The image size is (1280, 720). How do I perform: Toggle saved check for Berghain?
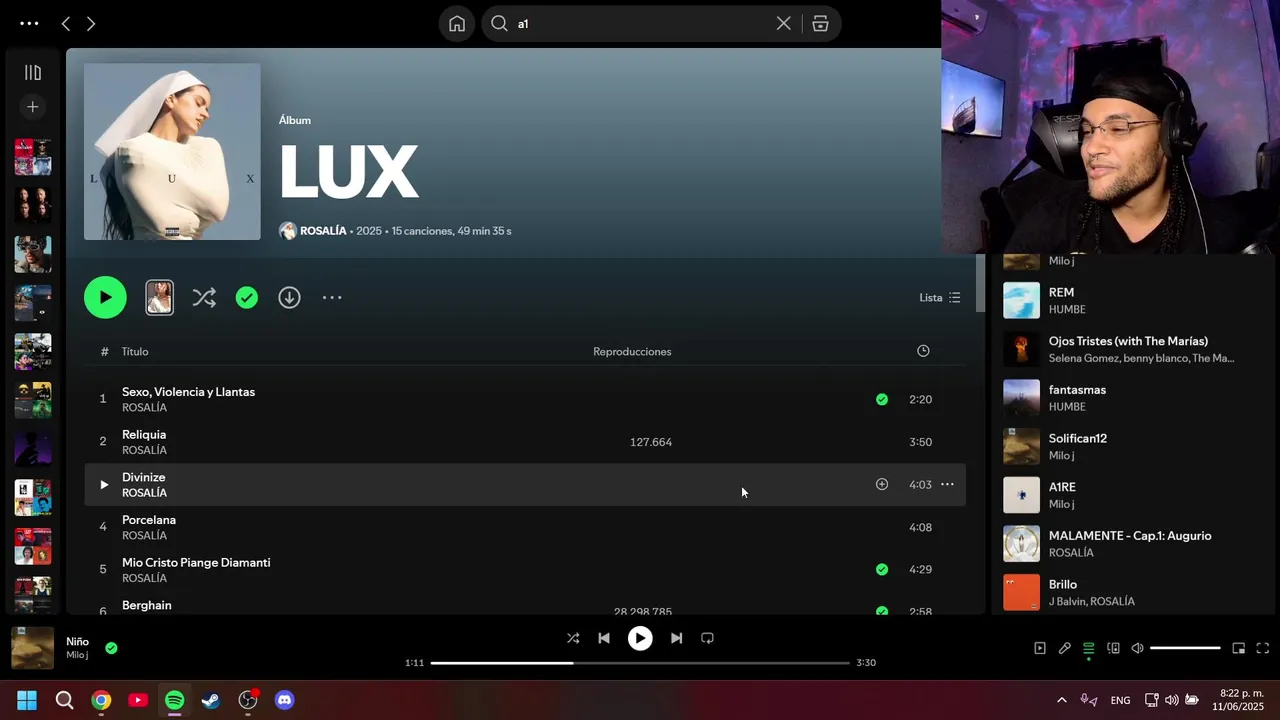pyautogui.click(x=882, y=610)
